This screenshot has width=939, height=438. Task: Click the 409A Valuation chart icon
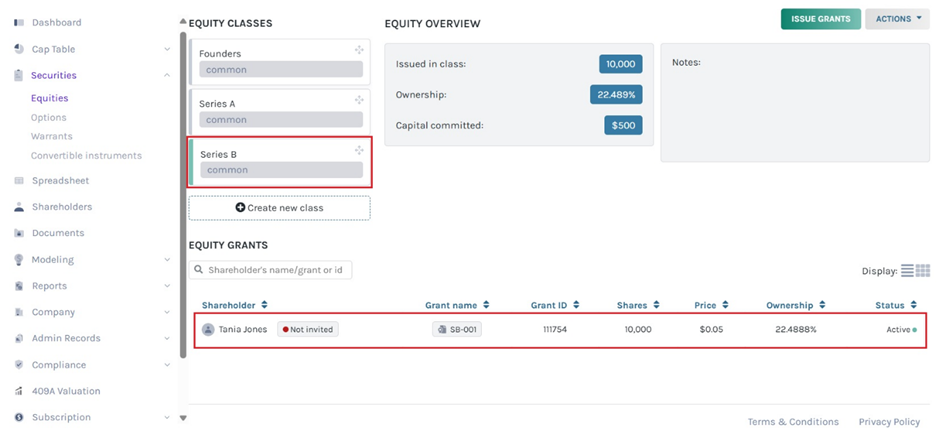[19, 391]
